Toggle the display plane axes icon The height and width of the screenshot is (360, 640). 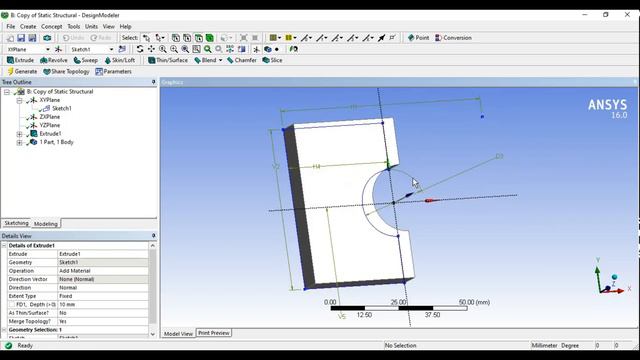(x=256, y=49)
